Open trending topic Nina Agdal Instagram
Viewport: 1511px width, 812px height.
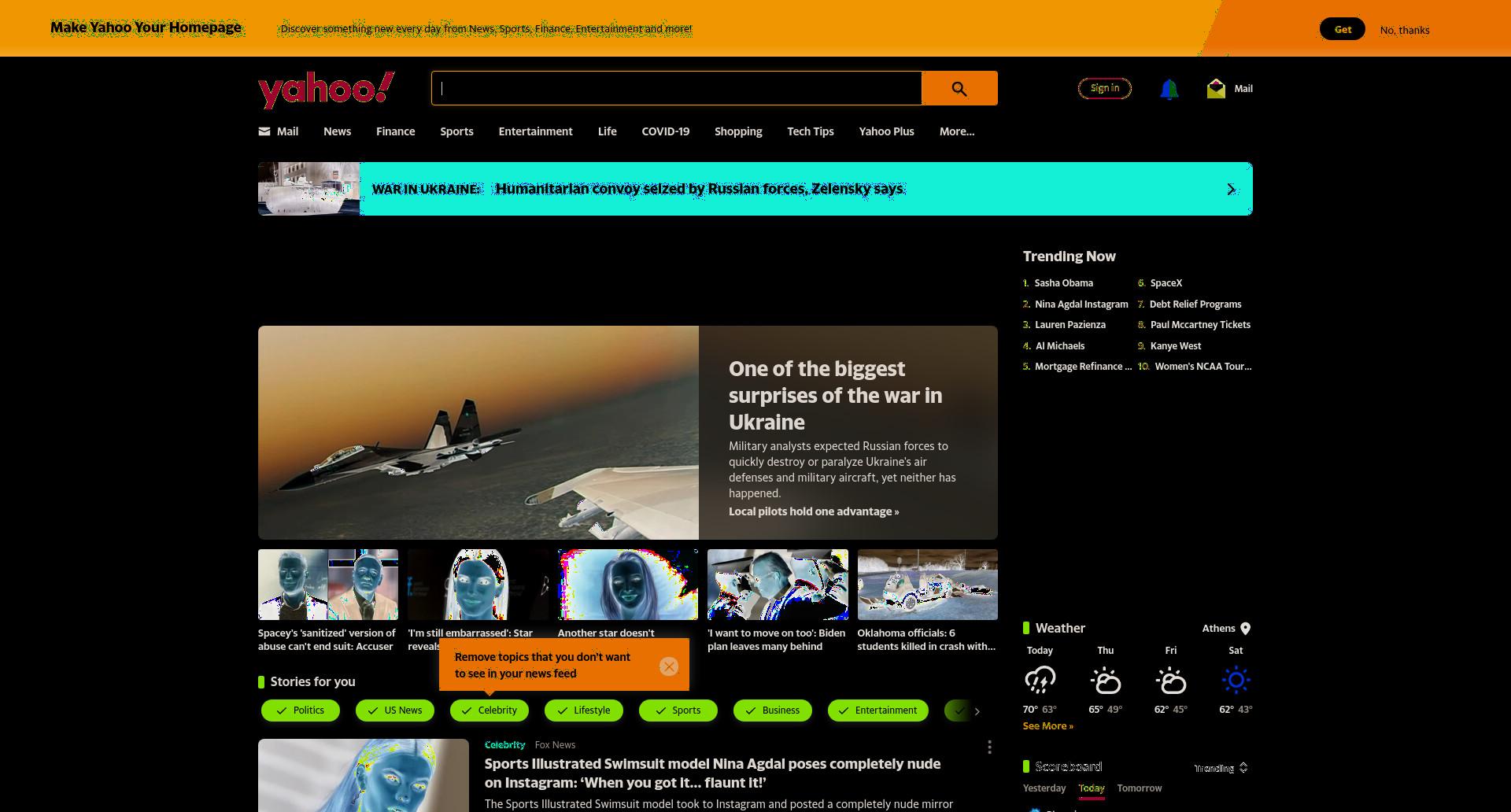(1081, 304)
